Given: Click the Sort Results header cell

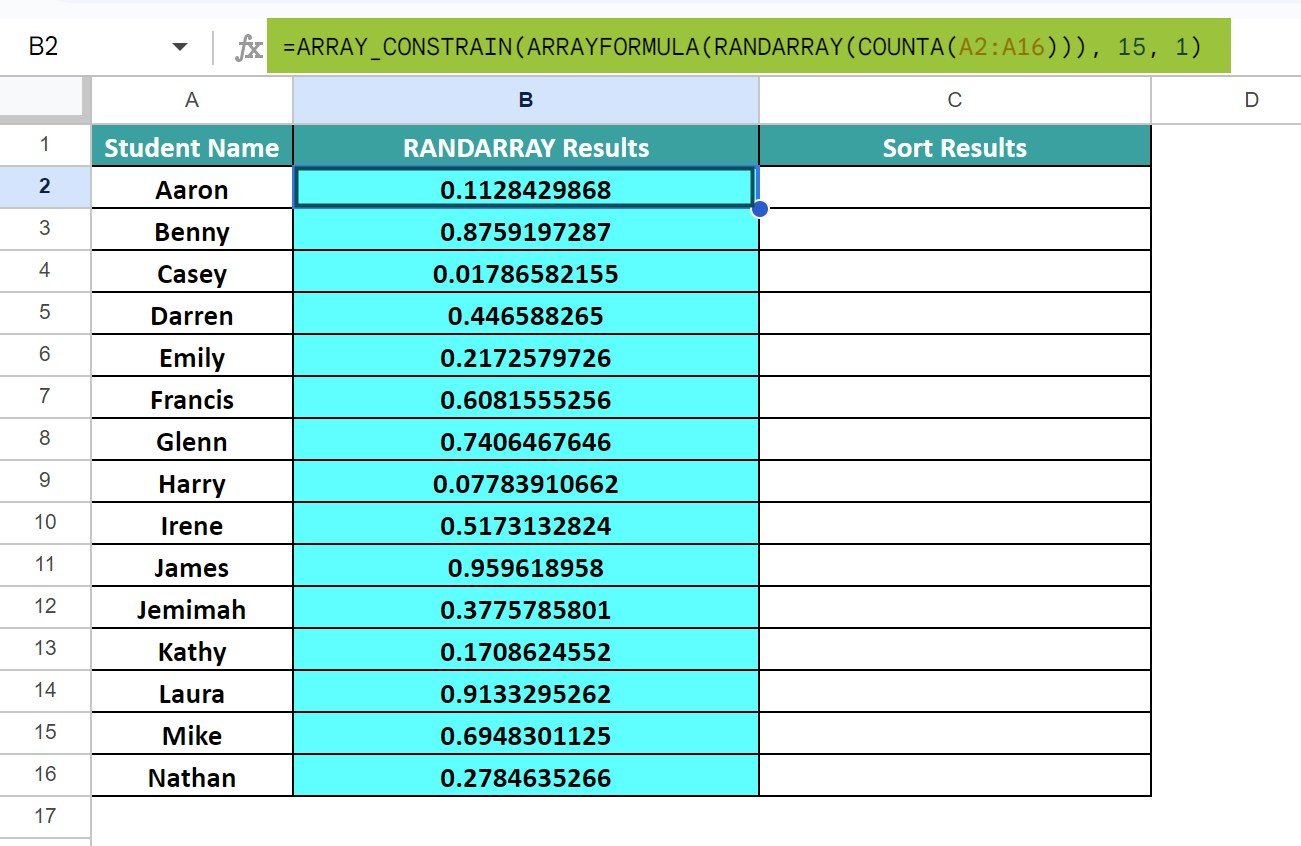Looking at the screenshot, I should pos(954,147).
